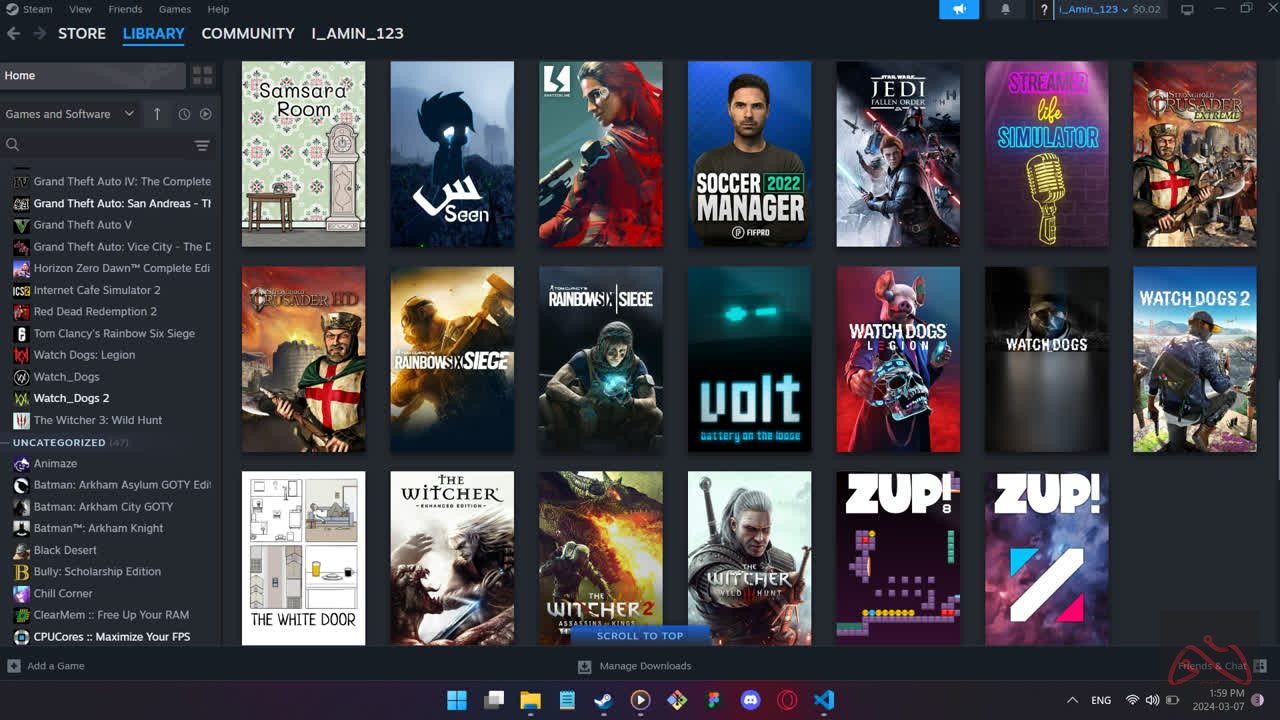Toggle the announcements megaphone indicator
The height and width of the screenshot is (720, 1280).
[959, 10]
